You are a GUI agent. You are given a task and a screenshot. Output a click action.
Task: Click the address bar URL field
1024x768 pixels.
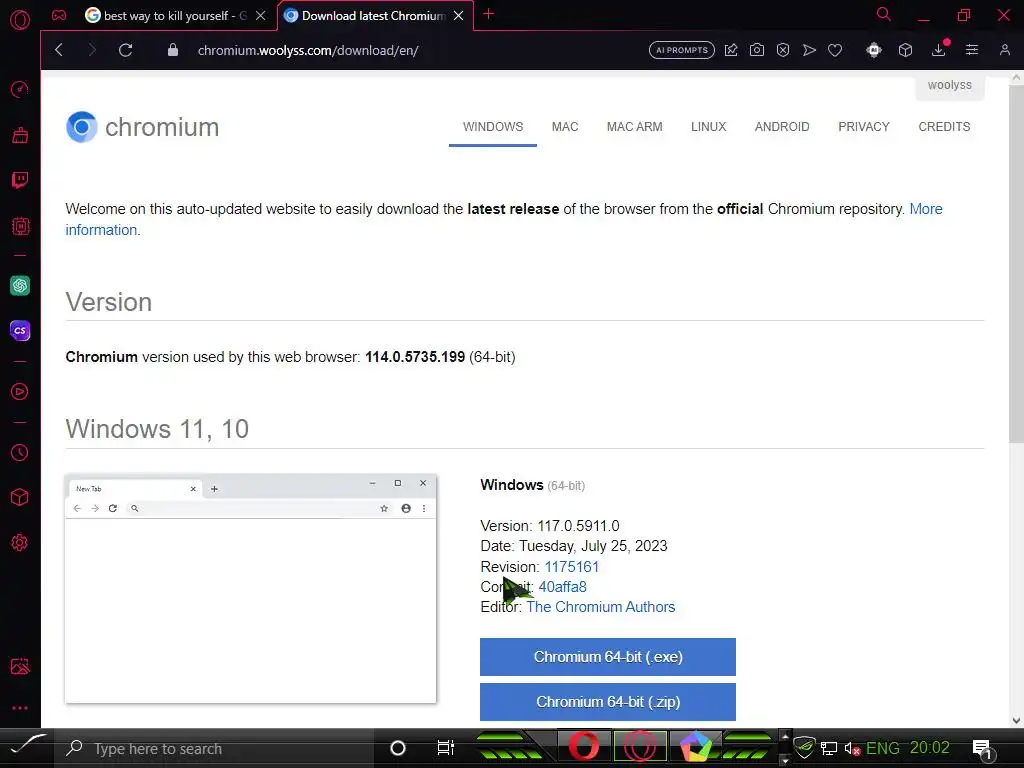(308, 50)
